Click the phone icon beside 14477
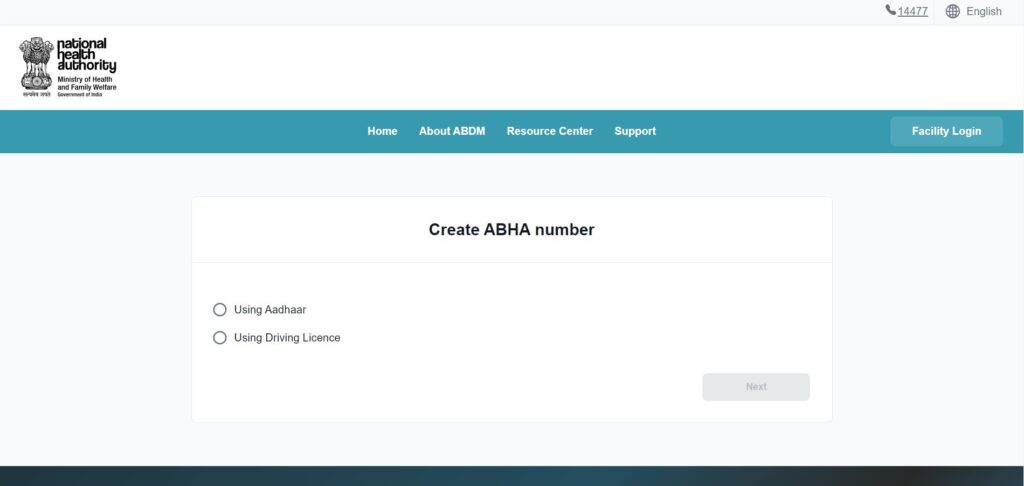1024x486 pixels. tap(891, 10)
